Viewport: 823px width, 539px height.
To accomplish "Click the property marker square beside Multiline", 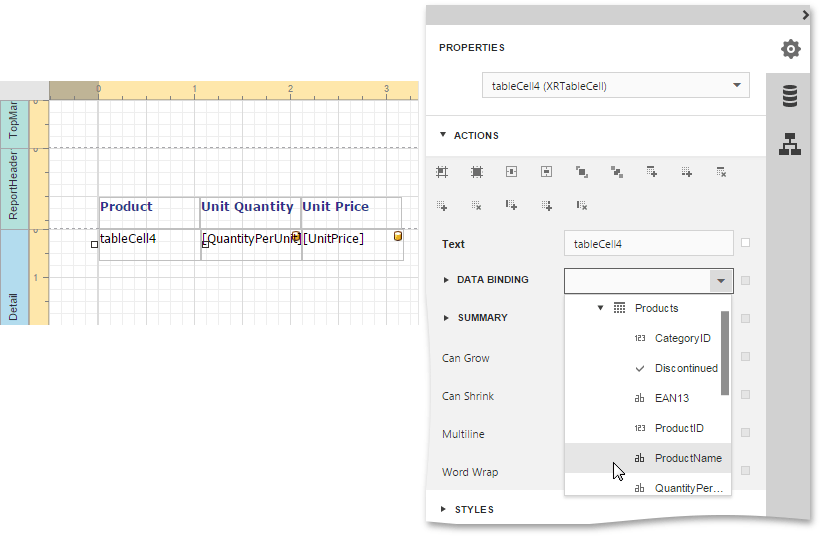I will click(x=745, y=432).
